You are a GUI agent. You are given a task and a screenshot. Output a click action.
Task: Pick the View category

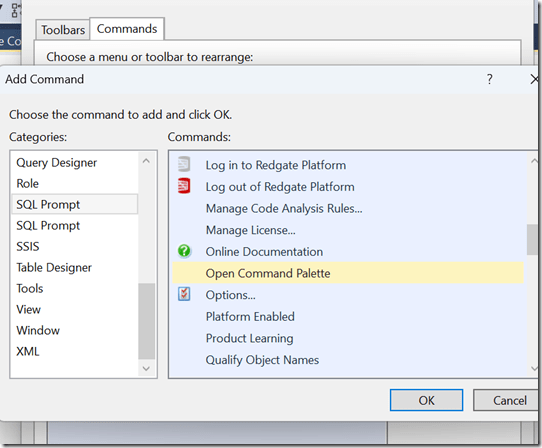pyautogui.click(x=75, y=309)
